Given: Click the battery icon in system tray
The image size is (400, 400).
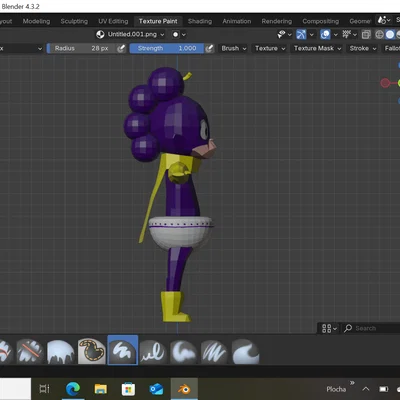Looking at the screenshot, I should [x=384, y=389].
